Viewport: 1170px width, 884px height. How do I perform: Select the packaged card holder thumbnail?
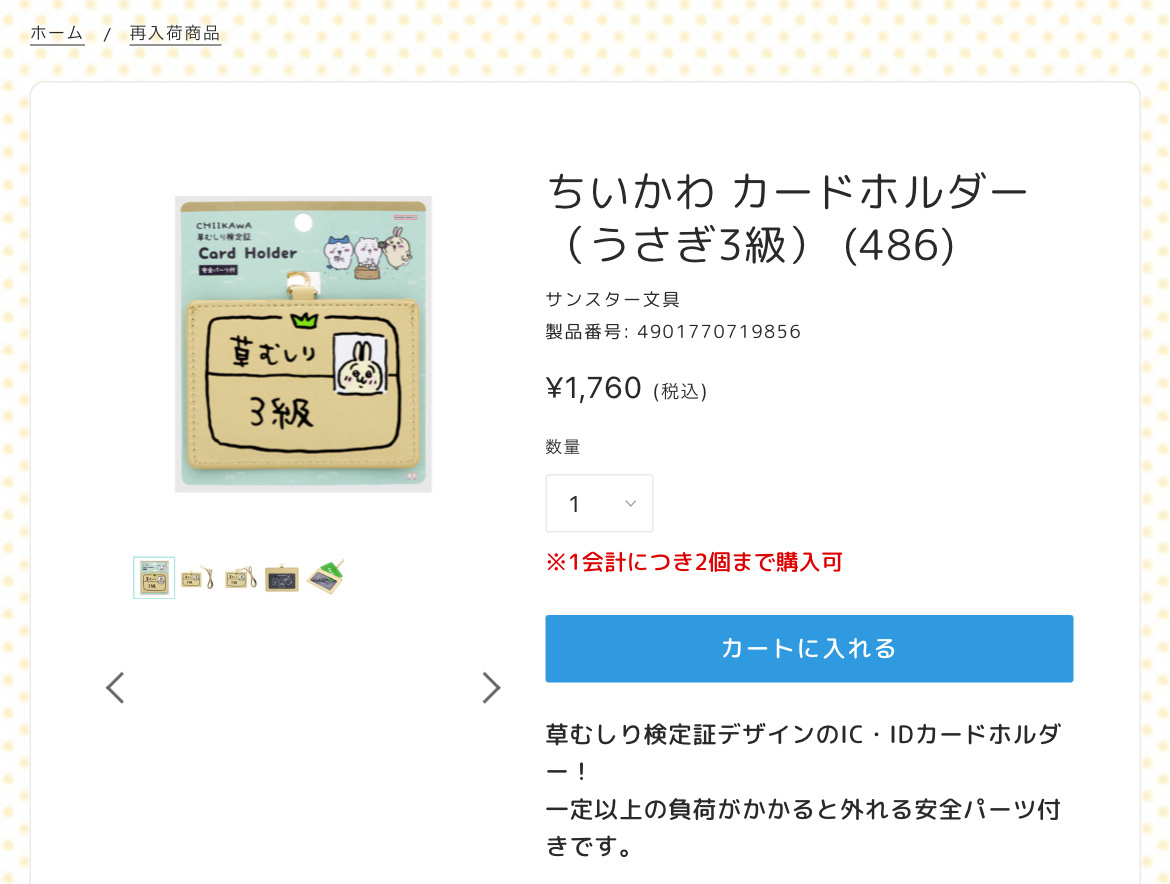tap(154, 577)
